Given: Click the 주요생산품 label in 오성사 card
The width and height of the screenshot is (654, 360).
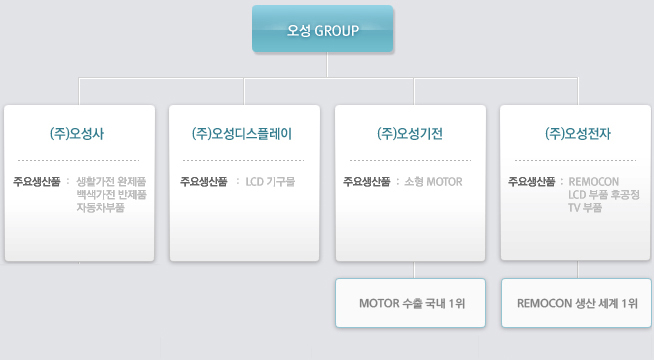Looking at the screenshot, I should [x=37, y=181].
